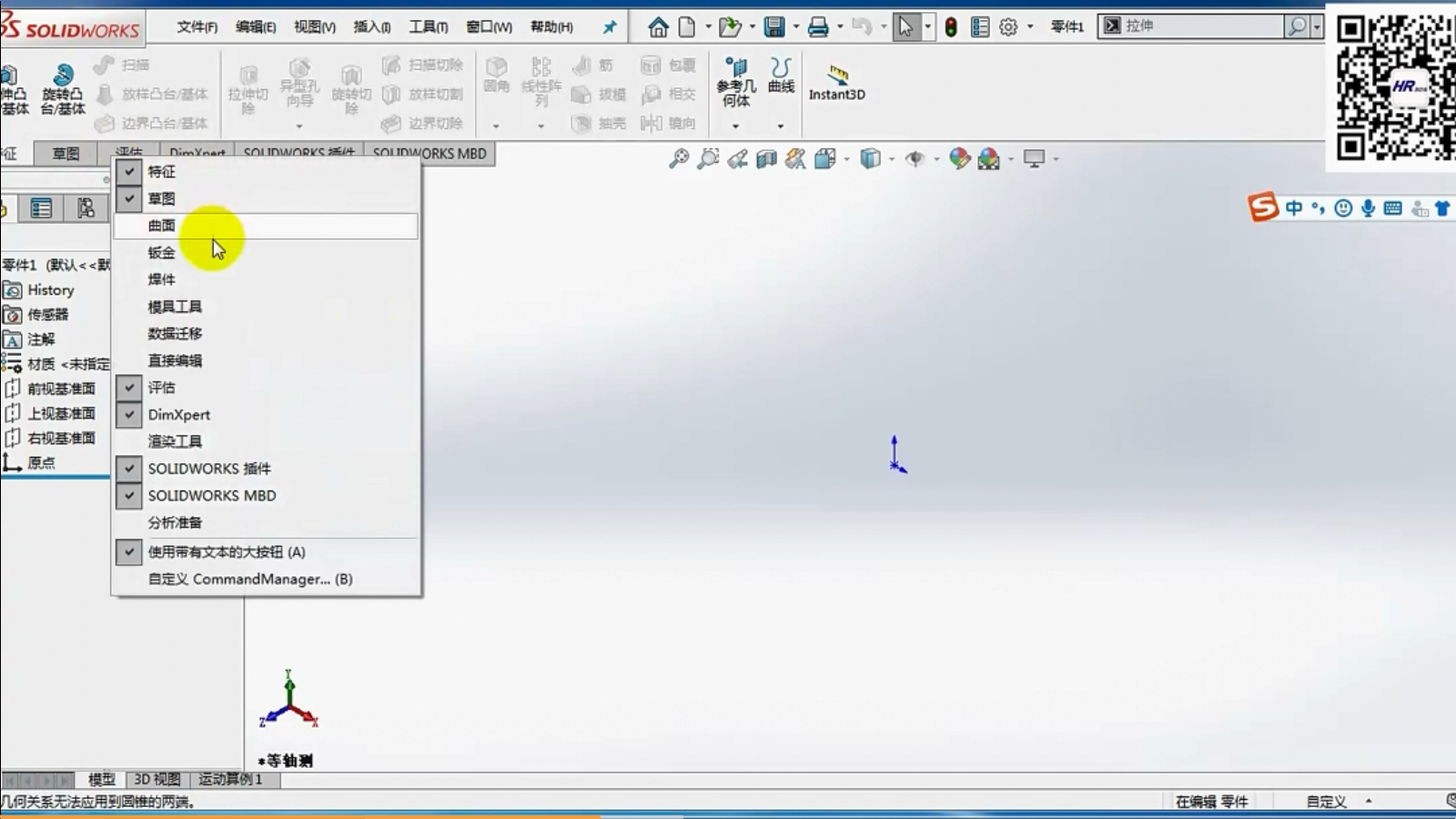Expand the Curves (曲线) dropdown arrow
The image size is (1456, 819).
click(x=781, y=126)
